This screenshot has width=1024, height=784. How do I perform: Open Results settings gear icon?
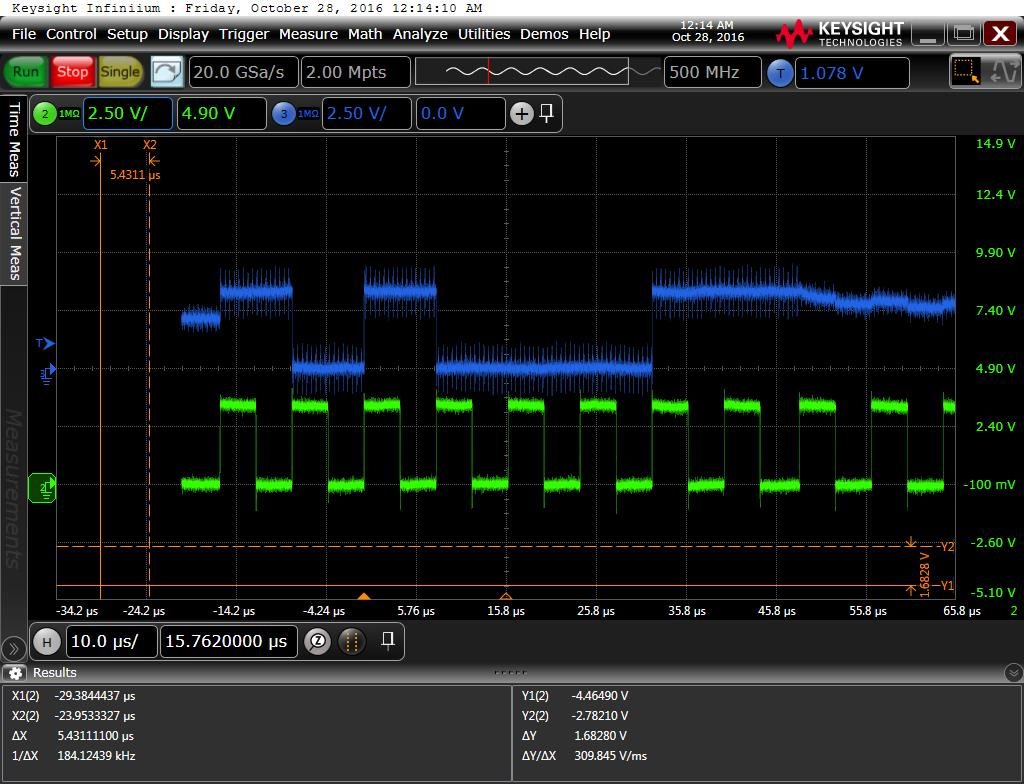14,673
